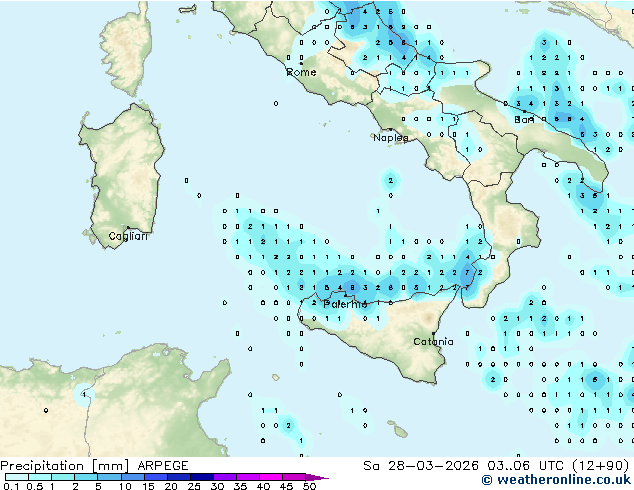Click the forecast run label '(12+90)'
The image size is (634, 490).
[601, 466]
